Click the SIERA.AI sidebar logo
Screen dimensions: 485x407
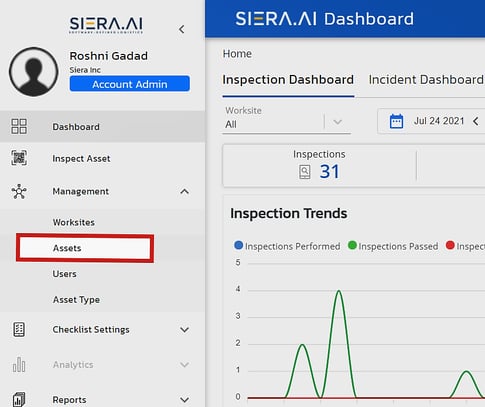tap(106, 25)
